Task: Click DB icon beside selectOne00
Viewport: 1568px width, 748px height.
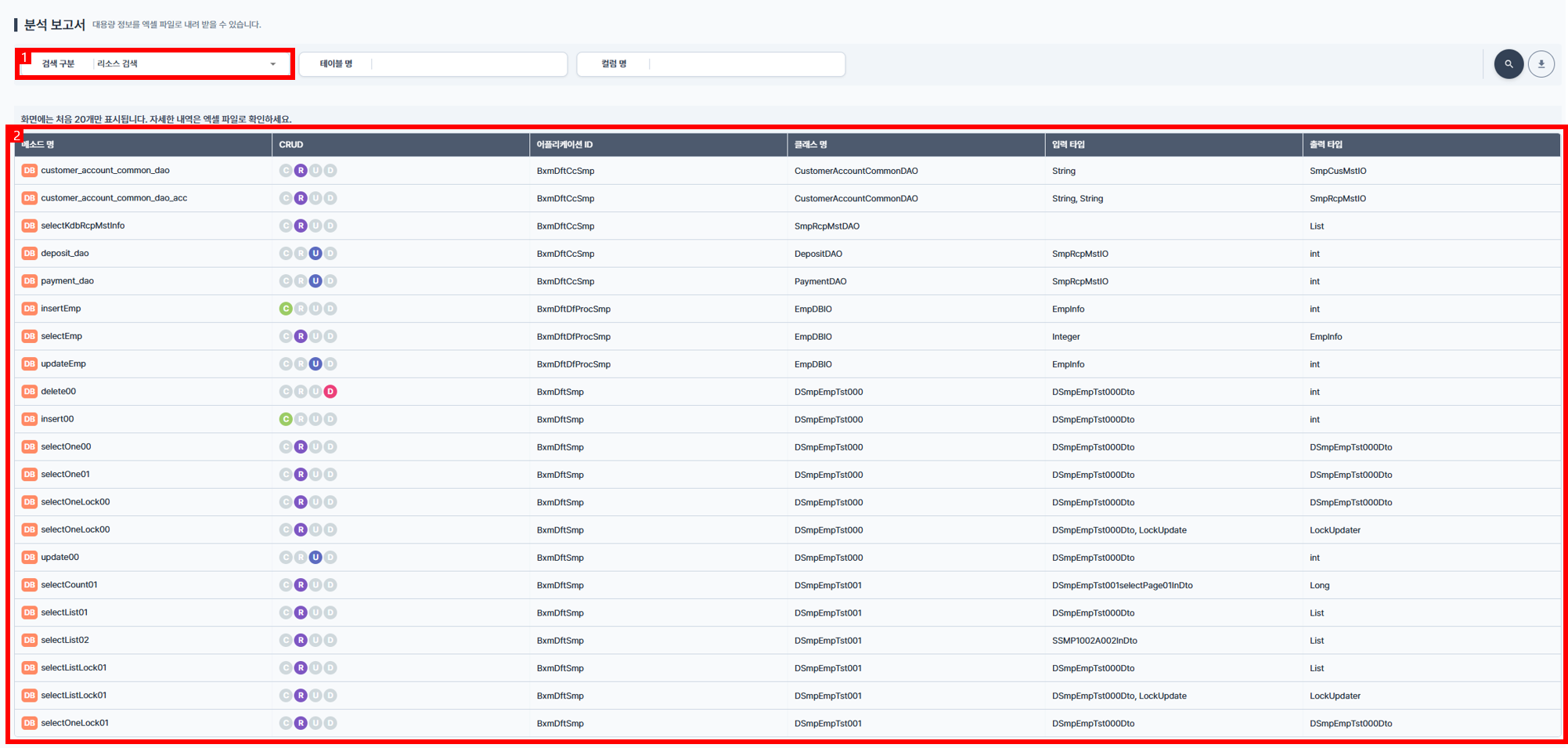Action: [x=30, y=446]
